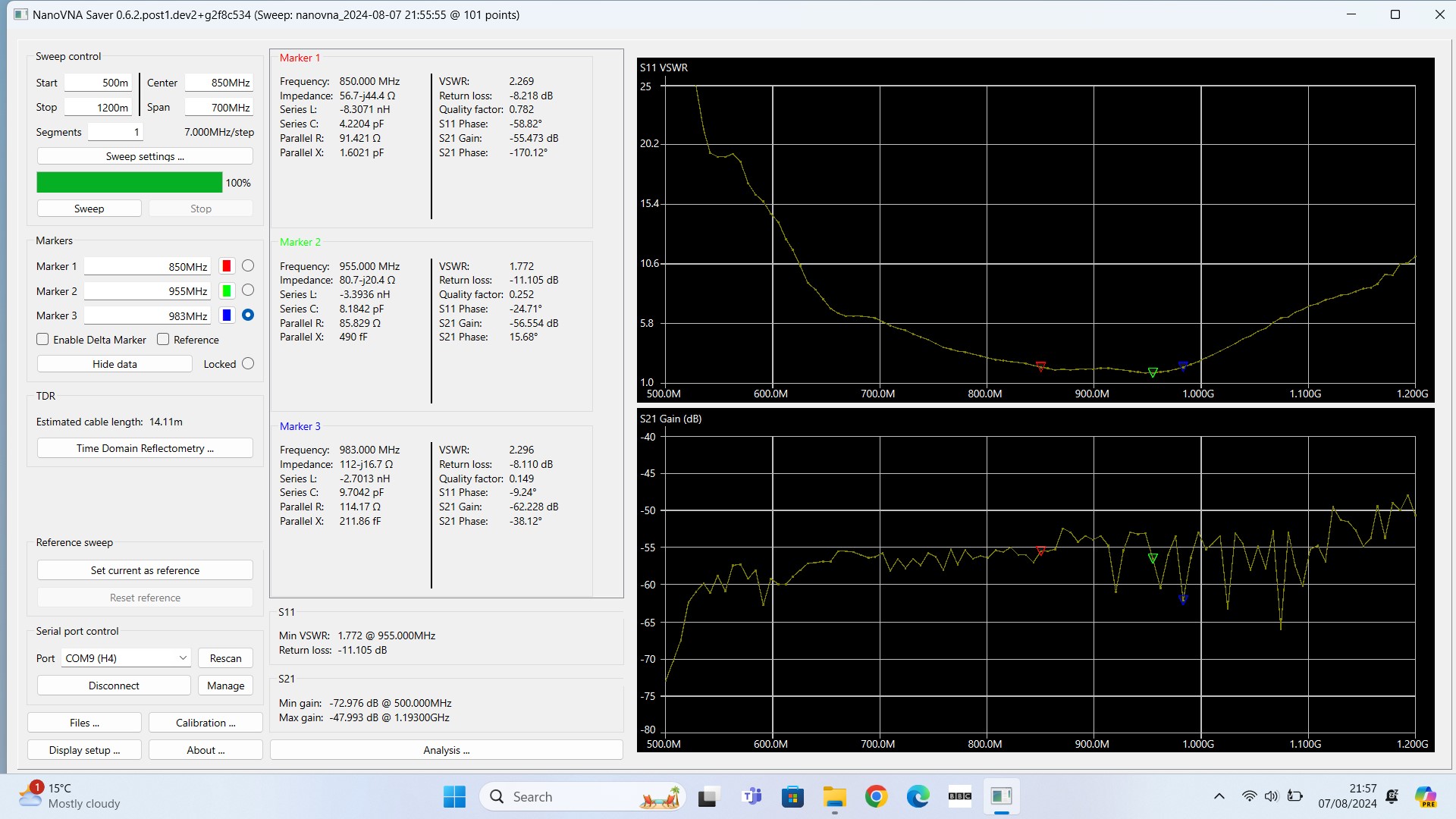Click the greyed-out Stop sweep button
This screenshot has height=819, width=1456.
[201, 209]
